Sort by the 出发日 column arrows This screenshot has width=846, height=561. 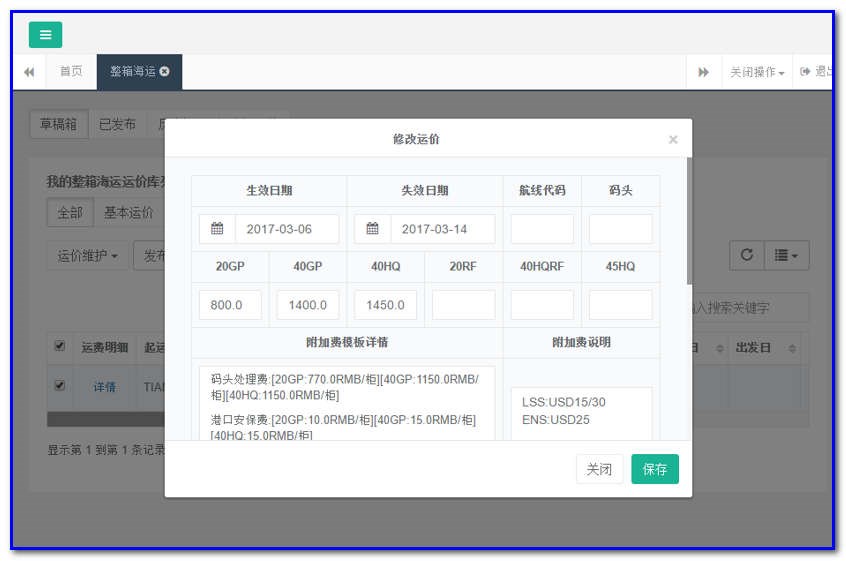pyautogui.click(x=792, y=348)
